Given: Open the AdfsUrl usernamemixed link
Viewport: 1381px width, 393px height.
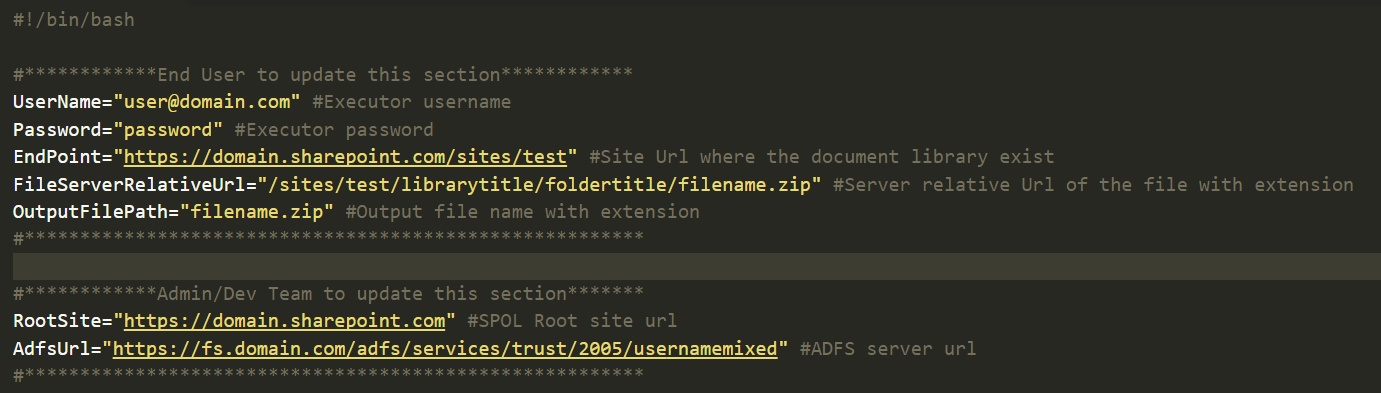Looking at the screenshot, I should pyautogui.click(x=445, y=349).
